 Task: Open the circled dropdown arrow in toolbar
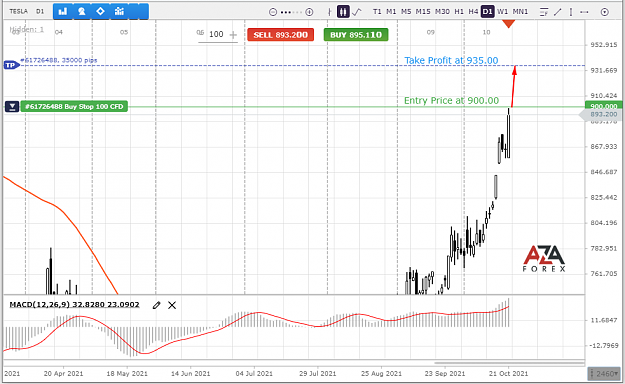pos(605,12)
